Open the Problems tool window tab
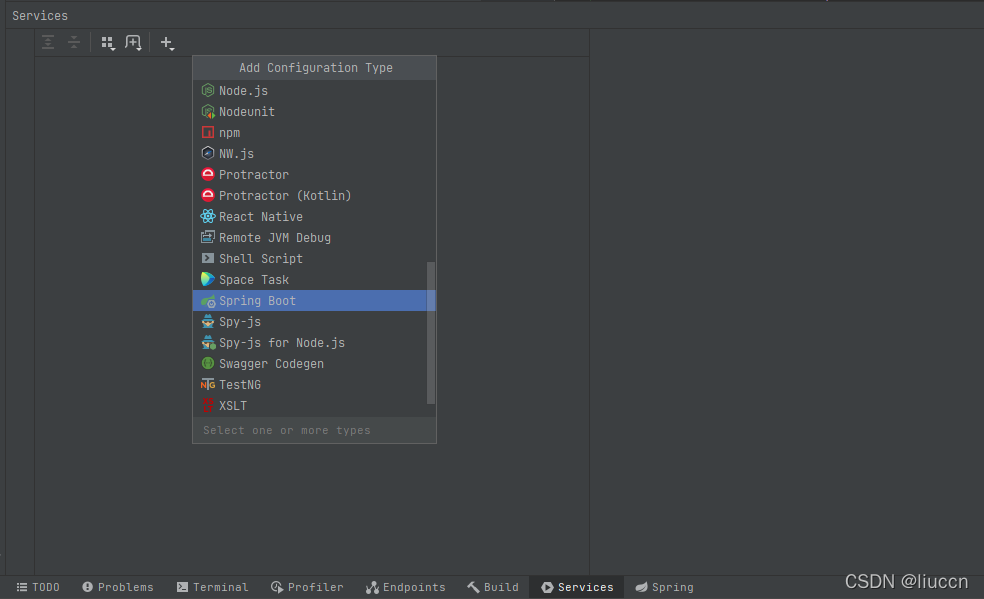 click(x=118, y=587)
